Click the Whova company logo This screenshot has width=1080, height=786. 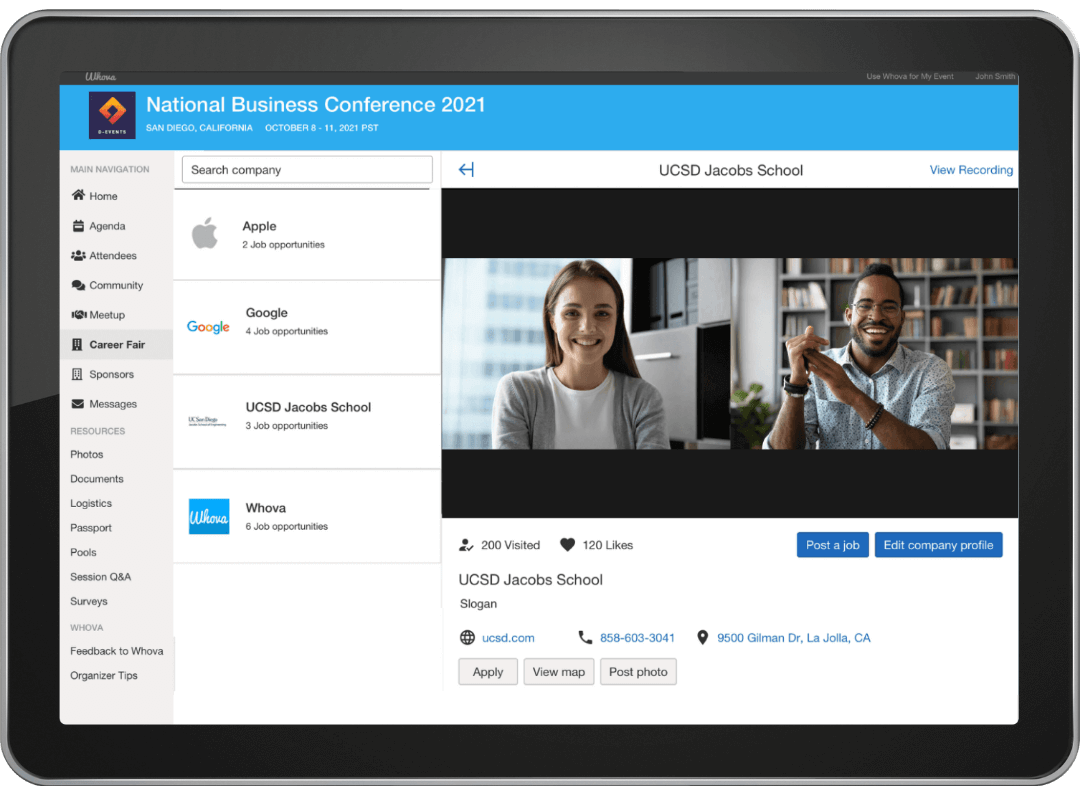coord(209,517)
